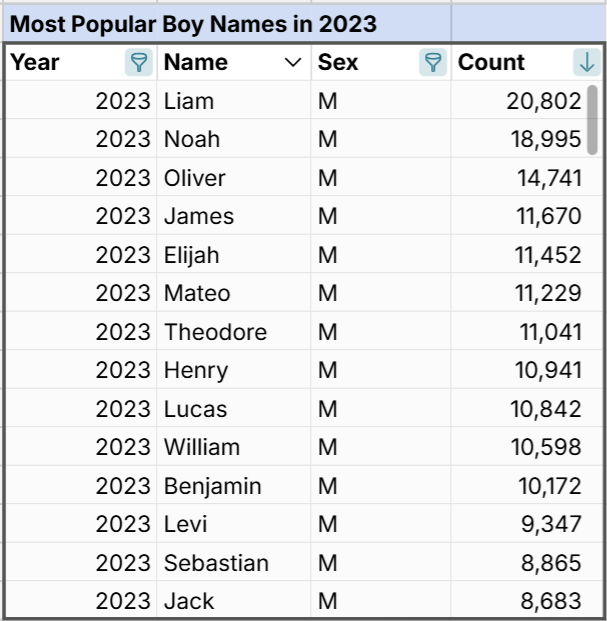
Task: Click the Count column header label
Action: point(491,62)
